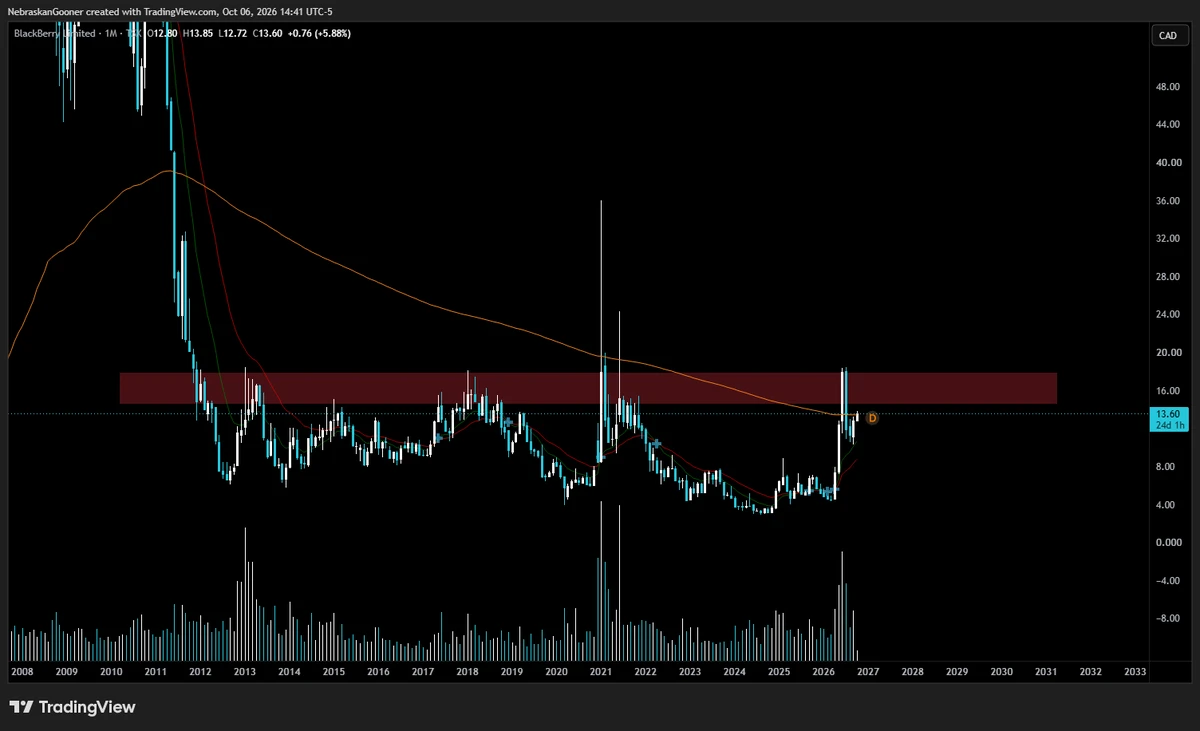
Task: Click the 2026 year label on time axis
Action: [823, 671]
